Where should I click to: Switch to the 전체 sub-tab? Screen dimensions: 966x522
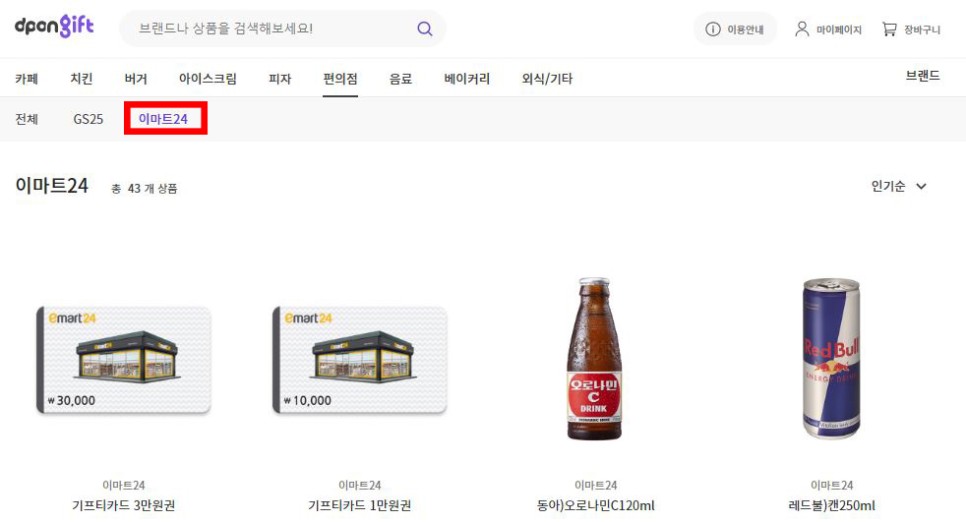(26, 119)
